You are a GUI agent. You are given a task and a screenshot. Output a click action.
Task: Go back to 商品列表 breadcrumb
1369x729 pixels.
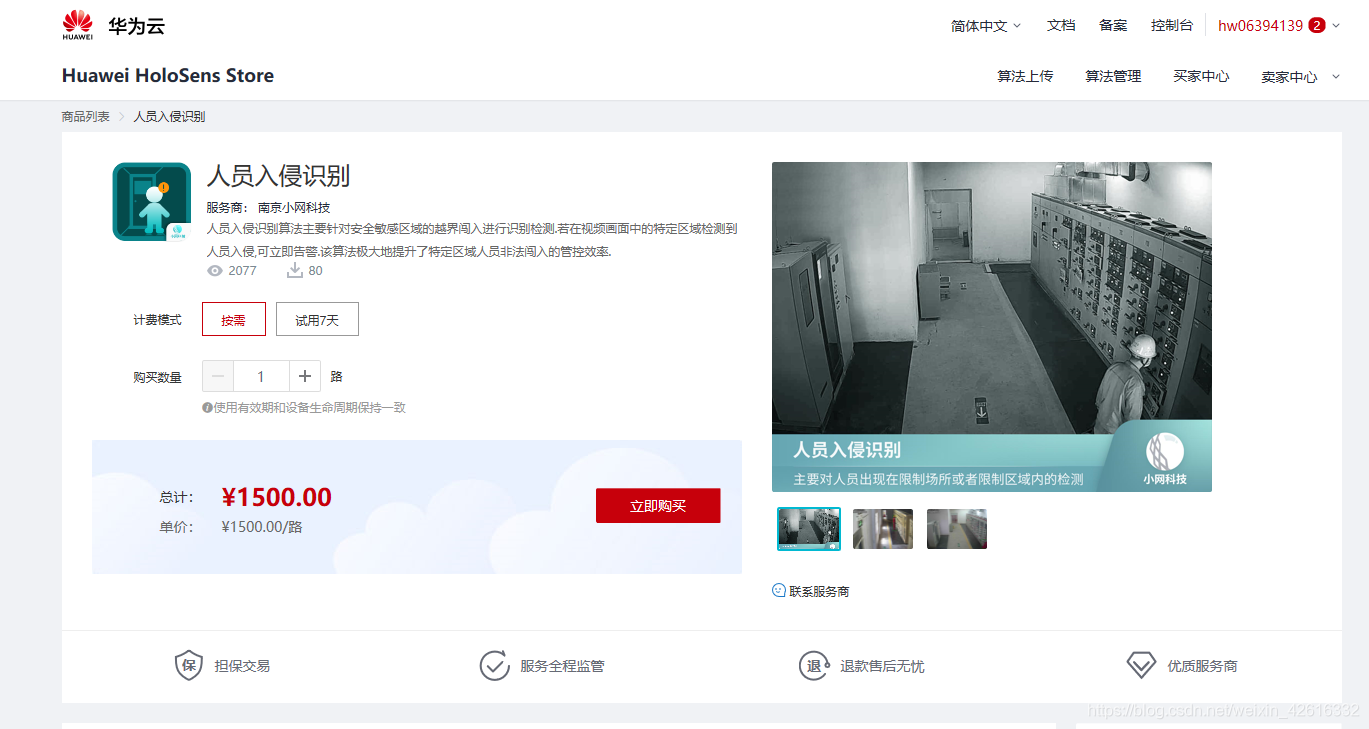(86, 117)
